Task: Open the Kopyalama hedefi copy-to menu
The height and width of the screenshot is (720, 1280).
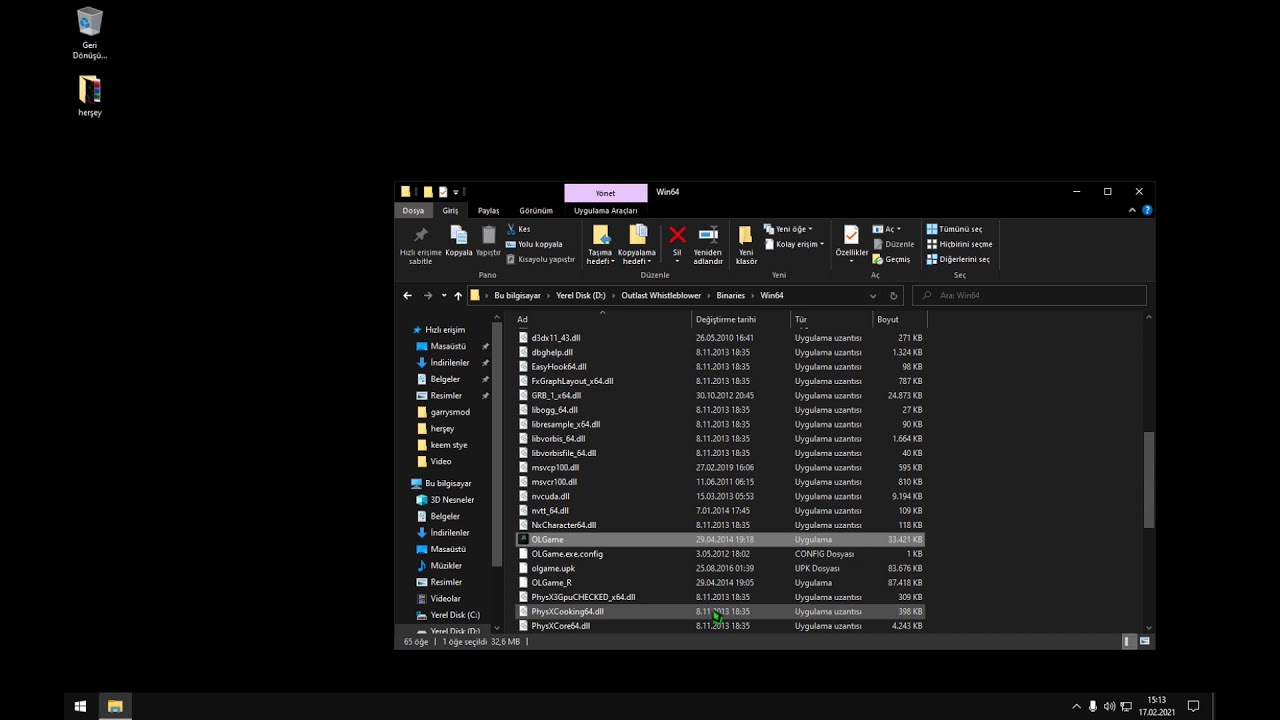Action: (637, 245)
